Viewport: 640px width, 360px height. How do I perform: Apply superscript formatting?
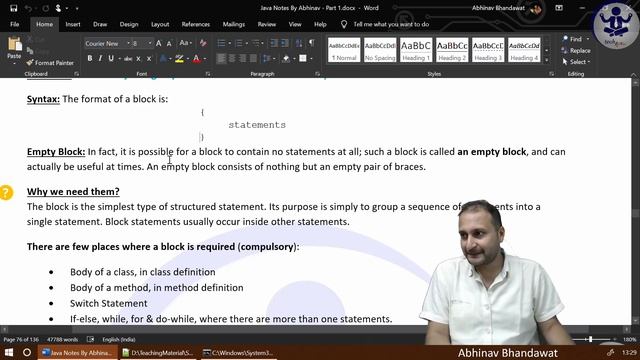pos(149,59)
